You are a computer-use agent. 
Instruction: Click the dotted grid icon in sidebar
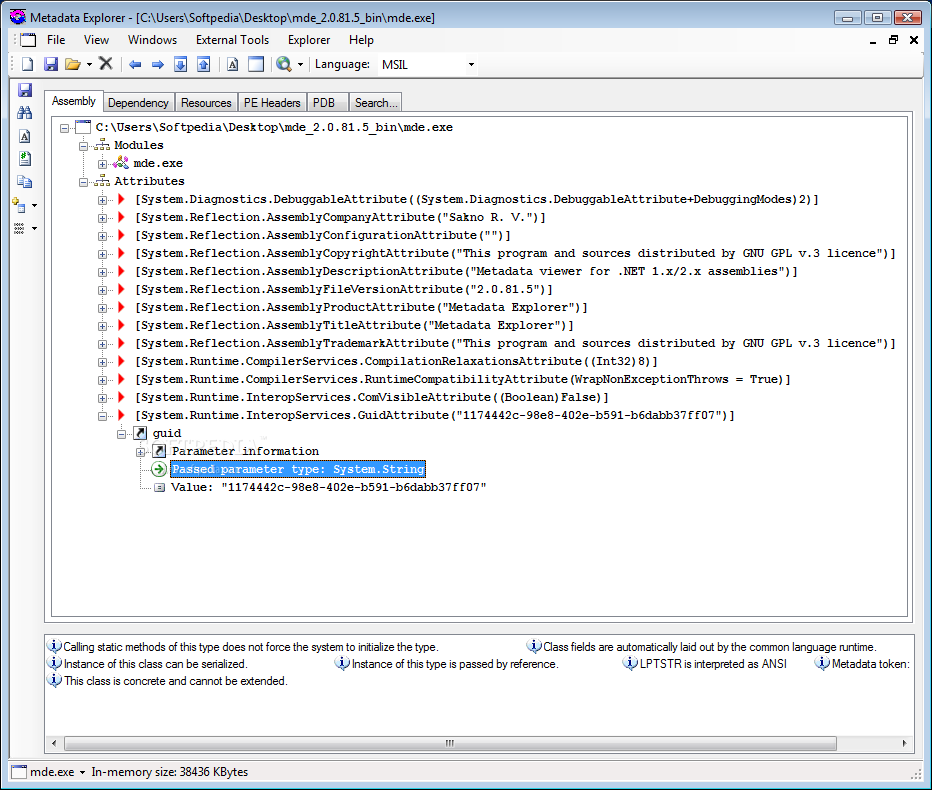coord(19,228)
